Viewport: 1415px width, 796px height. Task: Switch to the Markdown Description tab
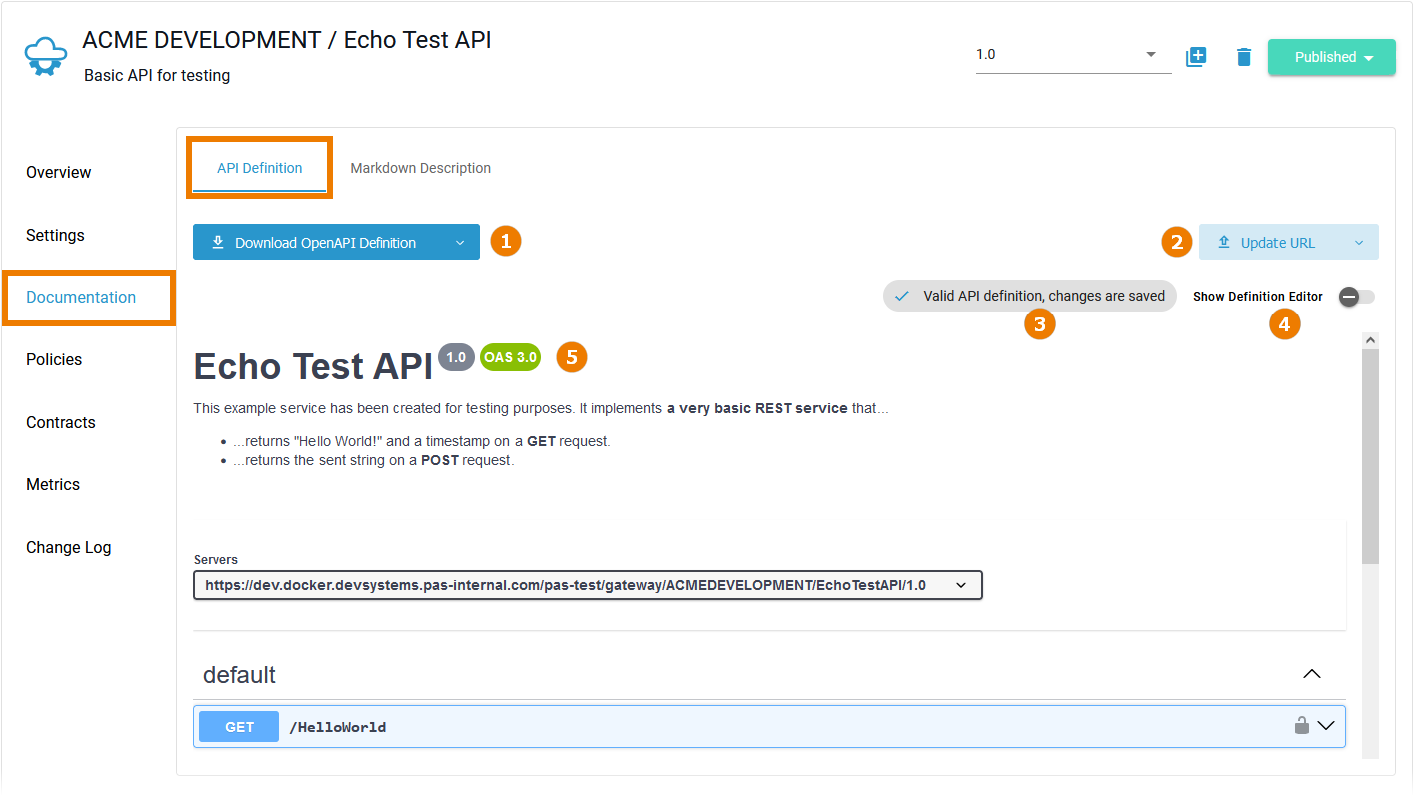420,167
